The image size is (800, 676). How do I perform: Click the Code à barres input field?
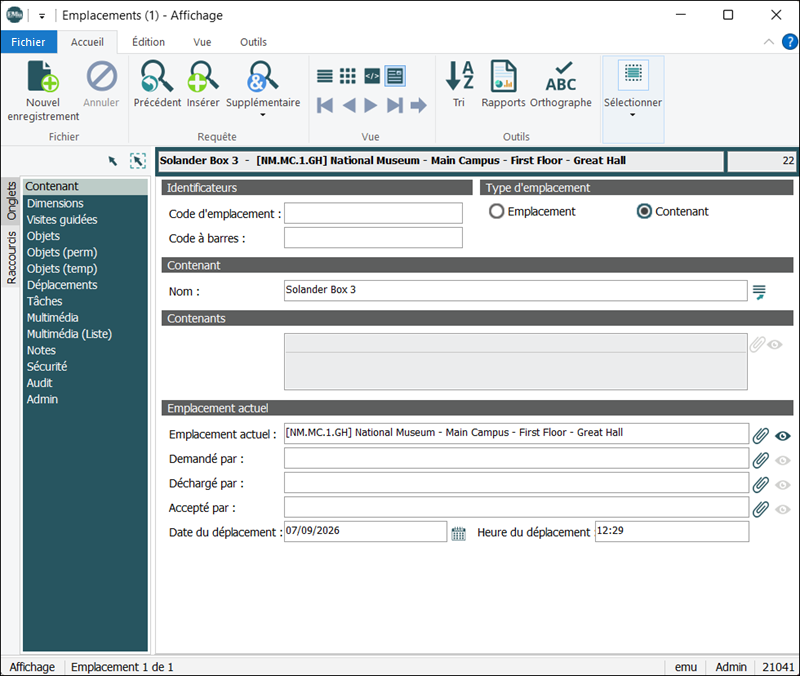[373, 238]
